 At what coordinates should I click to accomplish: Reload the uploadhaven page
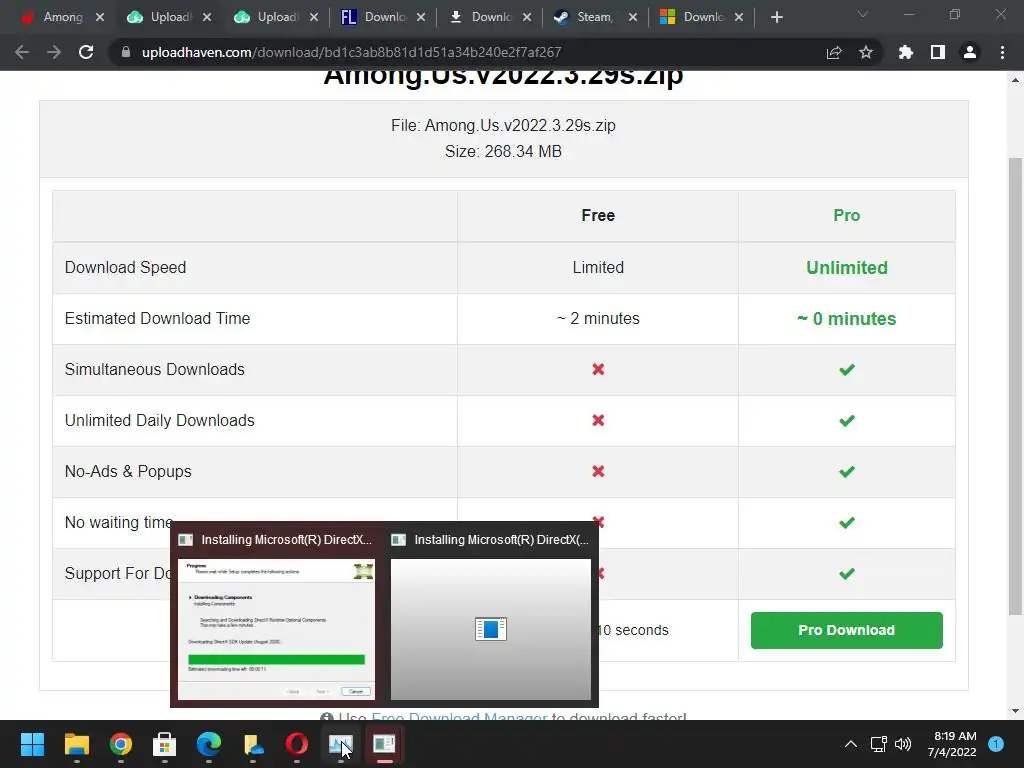coord(86,52)
